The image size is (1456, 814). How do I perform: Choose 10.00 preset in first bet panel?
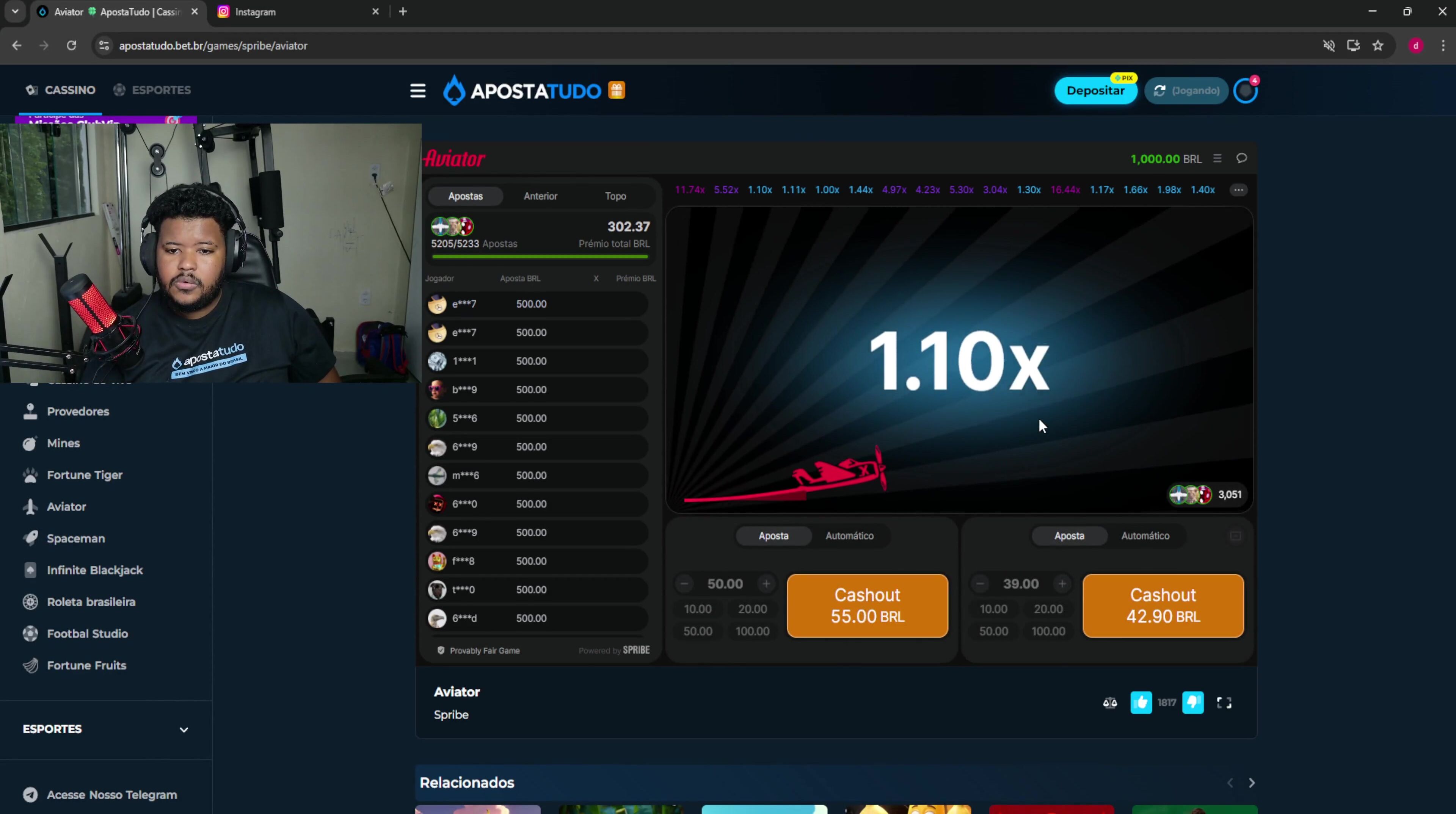coord(698,609)
